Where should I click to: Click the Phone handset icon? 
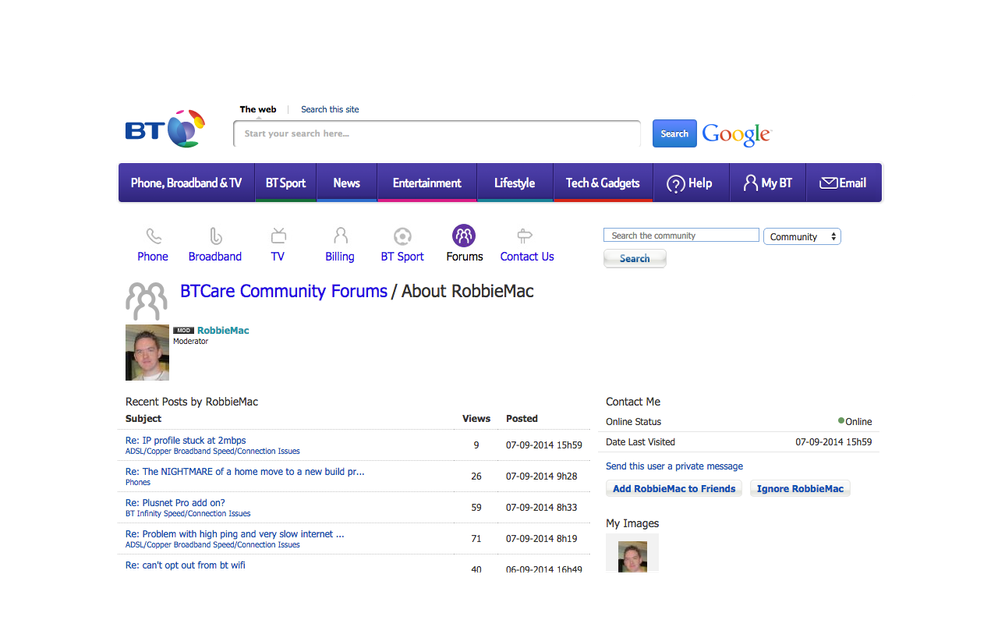(153, 236)
